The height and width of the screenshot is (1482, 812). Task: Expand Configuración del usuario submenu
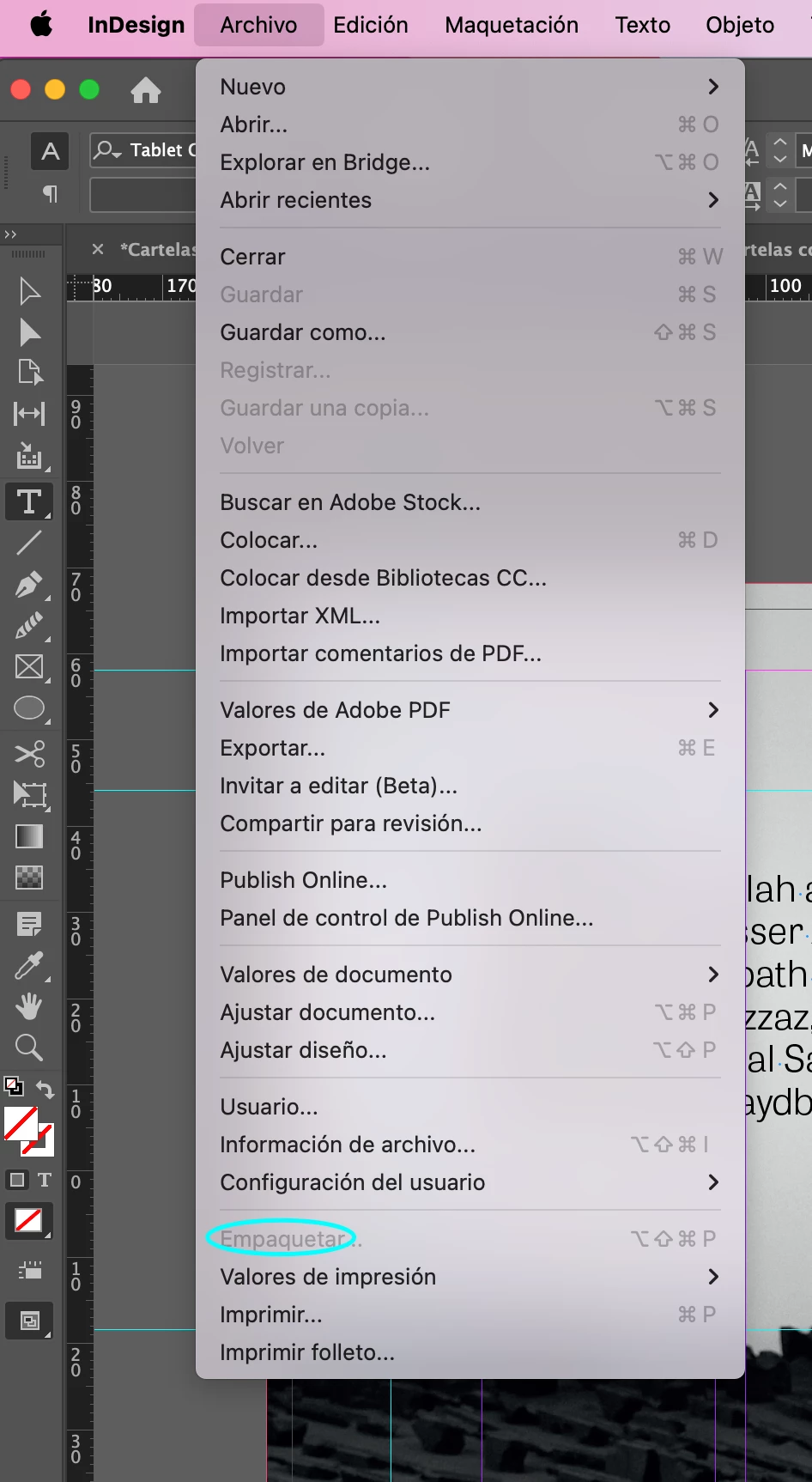[712, 1182]
